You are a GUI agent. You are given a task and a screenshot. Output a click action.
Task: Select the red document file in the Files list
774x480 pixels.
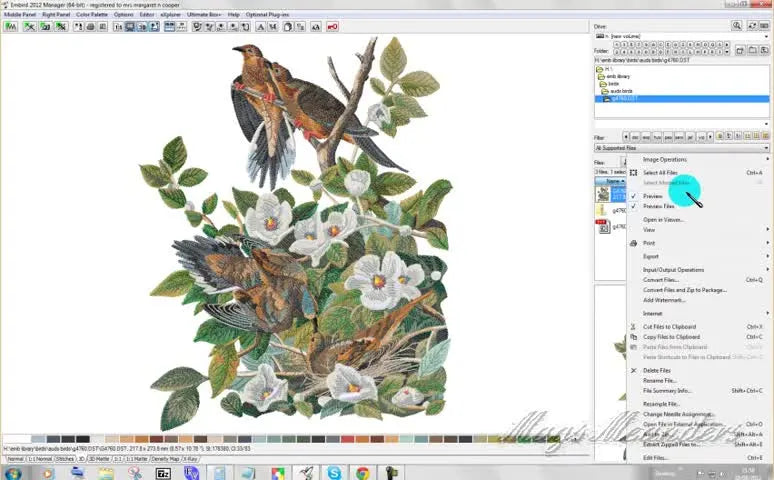tap(602, 226)
